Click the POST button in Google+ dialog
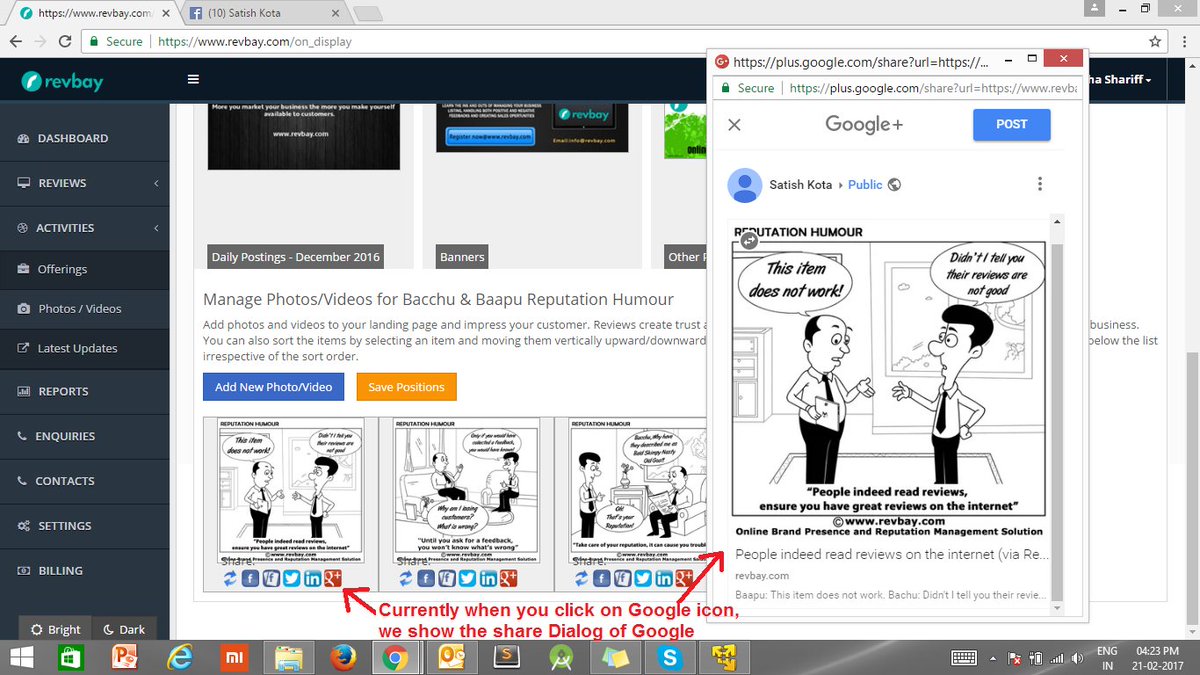This screenshot has width=1200, height=675. click(x=1011, y=124)
